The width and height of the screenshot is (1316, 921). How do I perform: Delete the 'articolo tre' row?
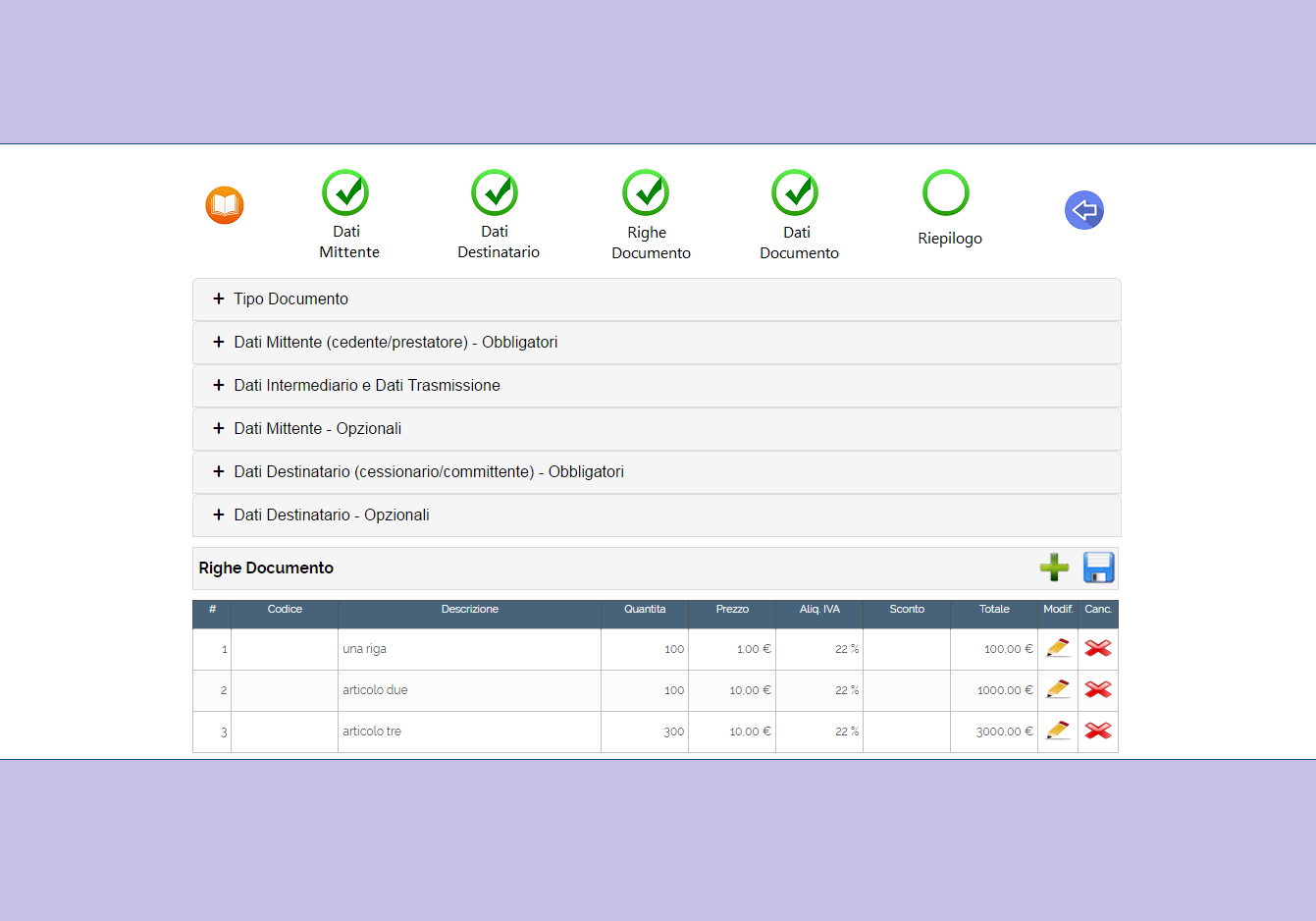[1098, 731]
